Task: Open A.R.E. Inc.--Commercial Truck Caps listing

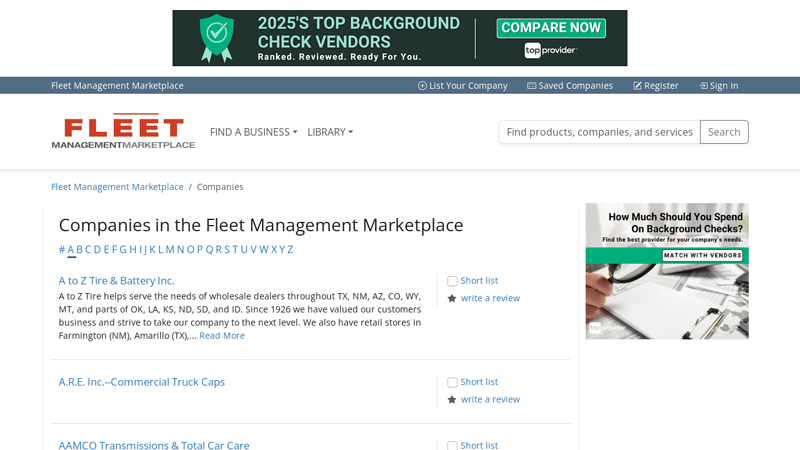Action: point(142,382)
